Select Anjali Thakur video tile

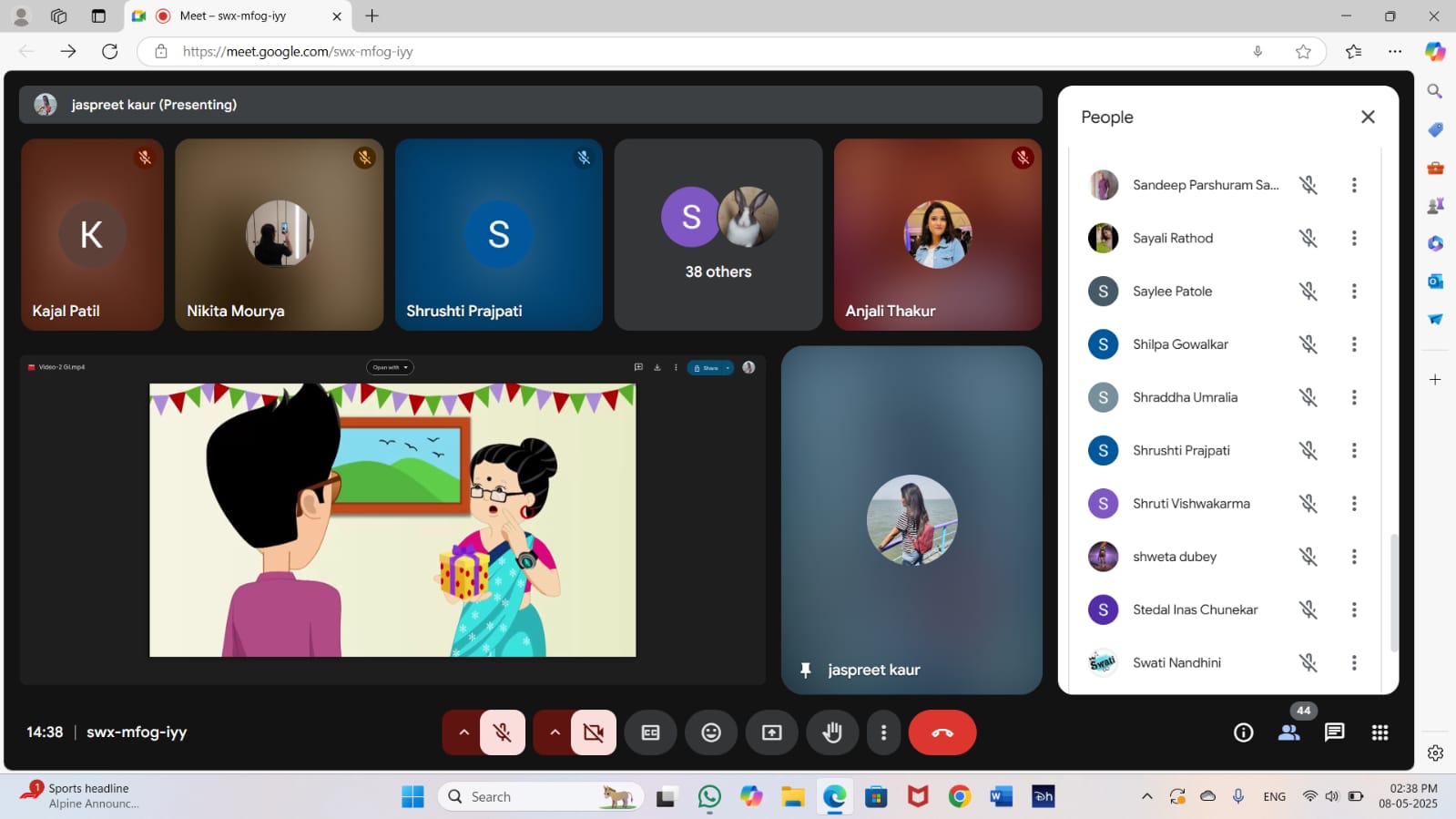pos(938,234)
